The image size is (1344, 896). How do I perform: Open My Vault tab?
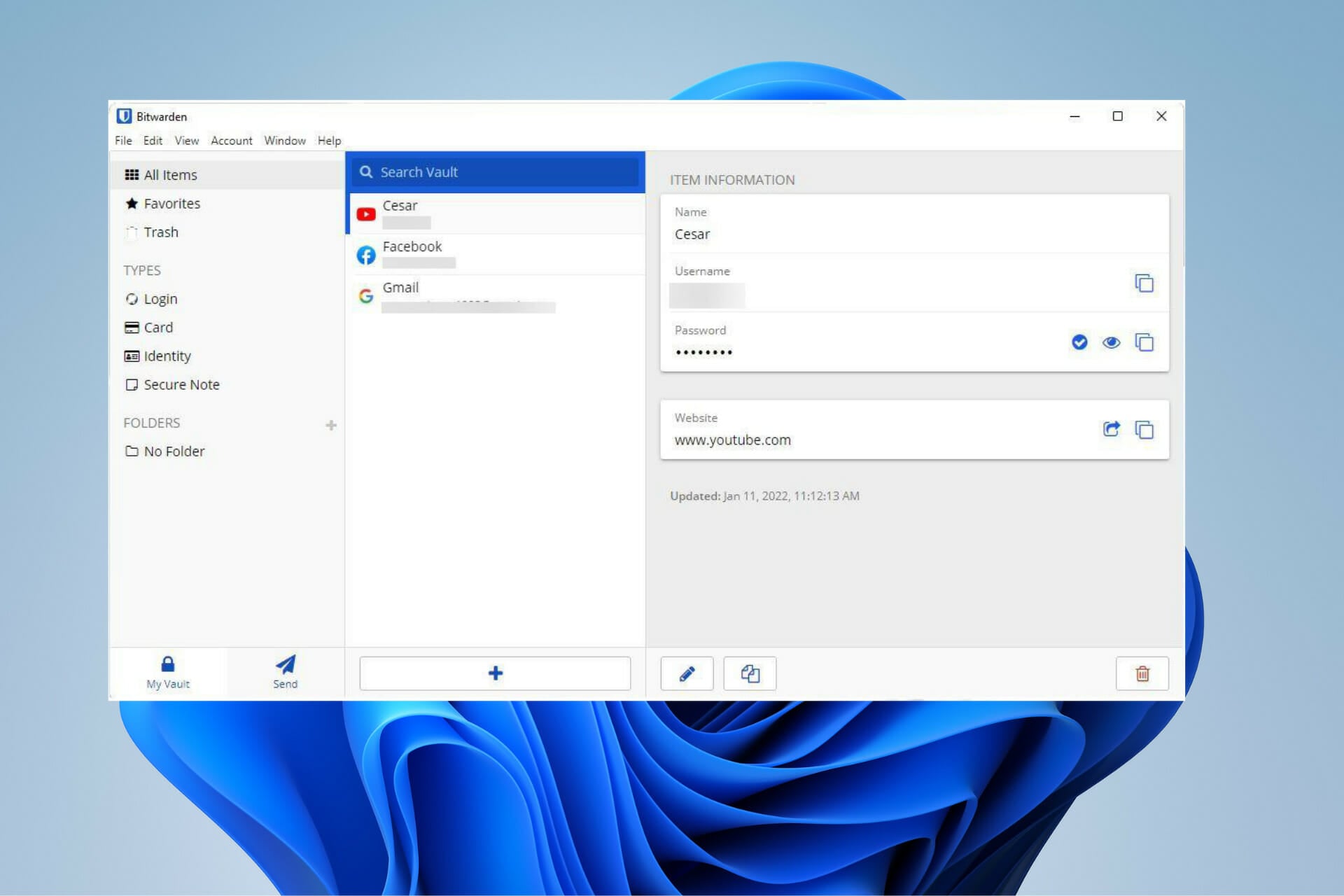click(168, 672)
